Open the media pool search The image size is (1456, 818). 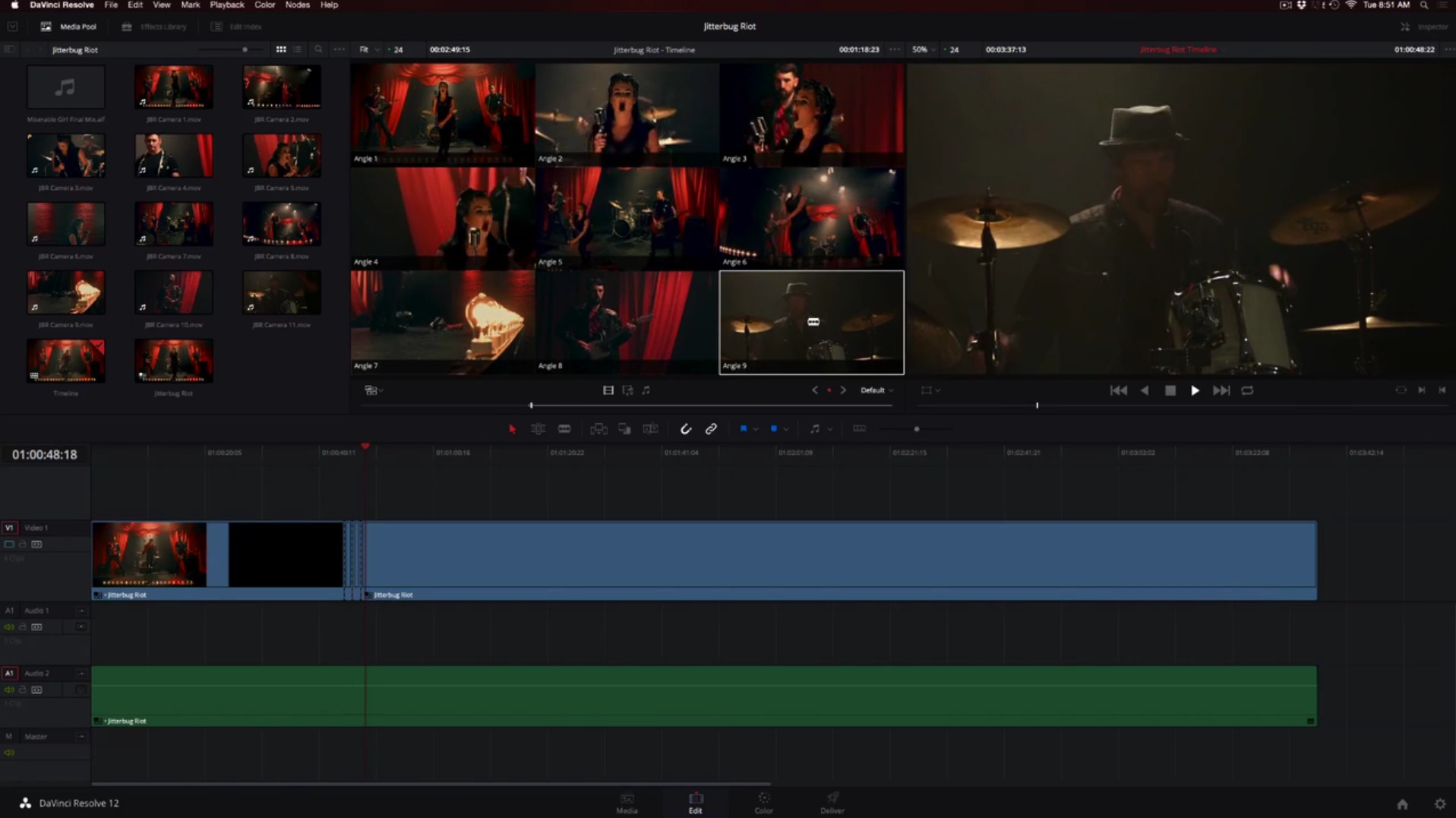point(318,49)
